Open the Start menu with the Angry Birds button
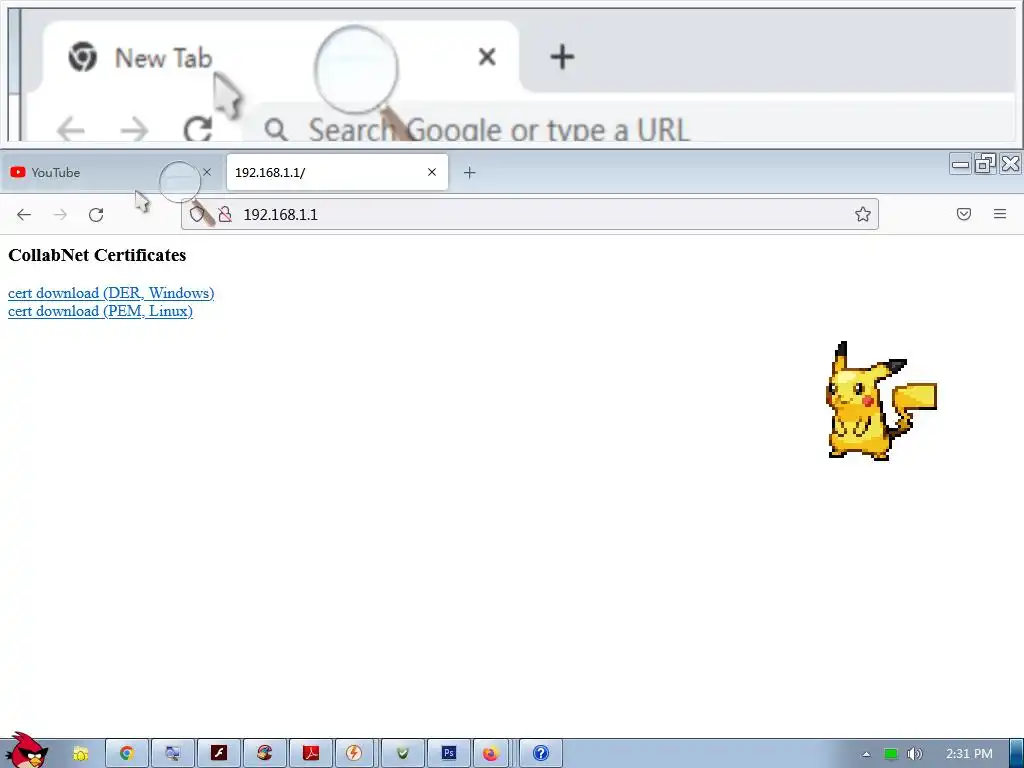1024x768 pixels. tap(27, 751)
